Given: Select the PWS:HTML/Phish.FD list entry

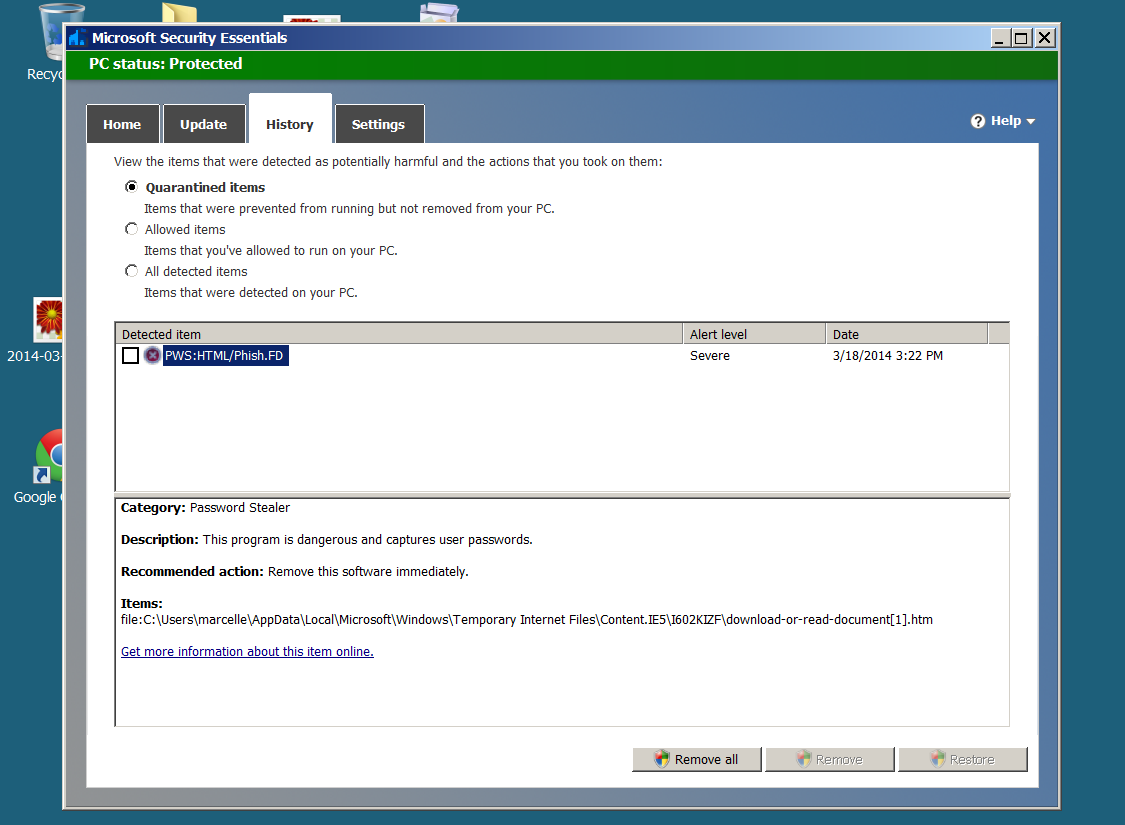Looking at the screenshot, I should tap(225, 355).
